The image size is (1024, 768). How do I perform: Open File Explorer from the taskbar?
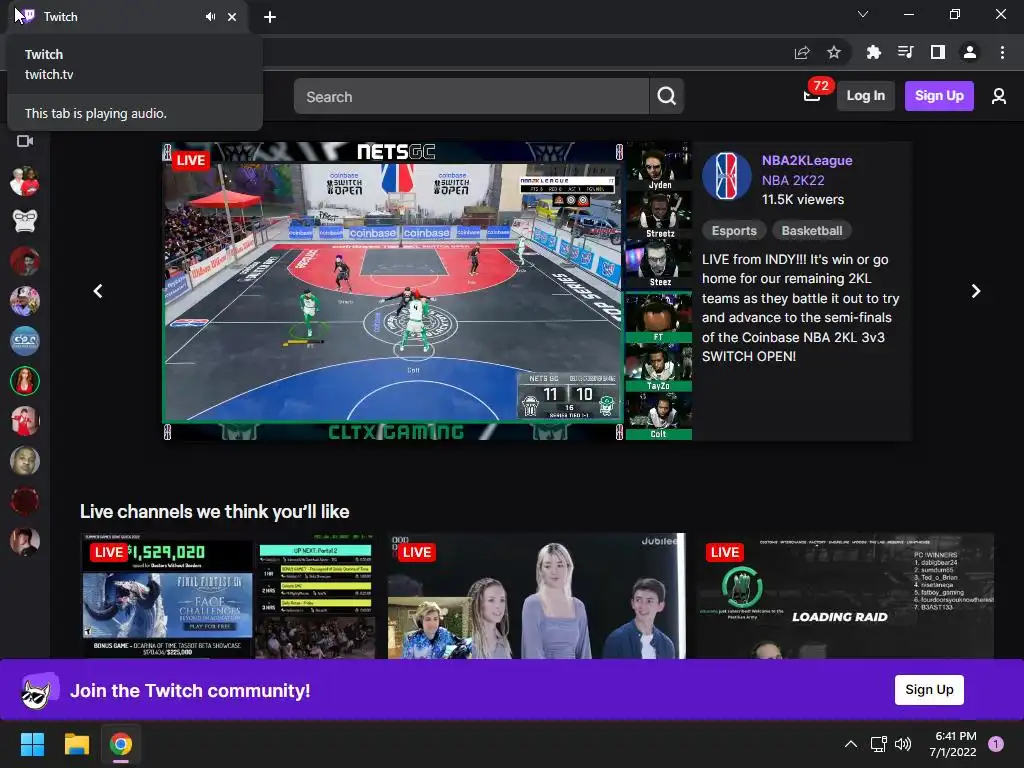click(x=76, y=744)
